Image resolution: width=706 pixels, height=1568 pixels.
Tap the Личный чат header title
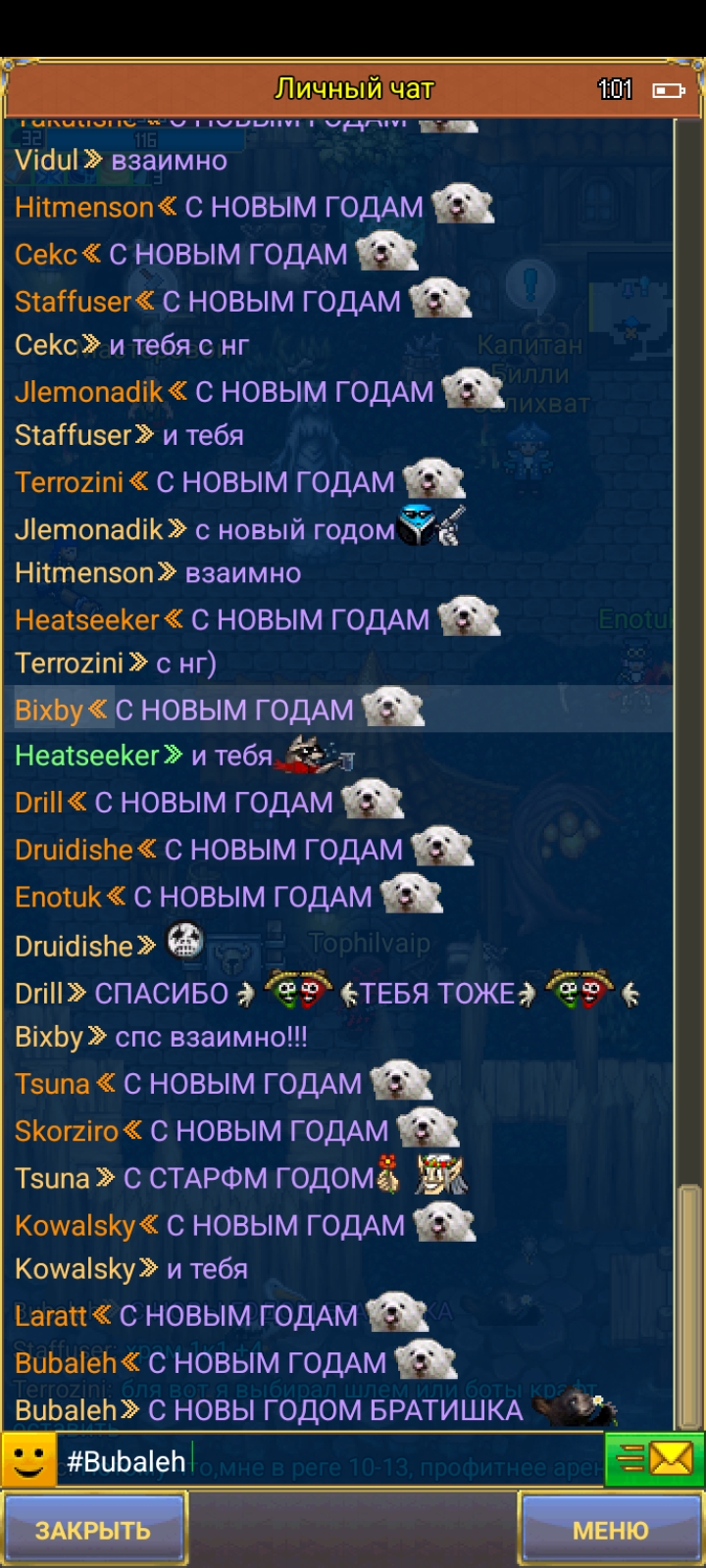[x=354, y=89]
